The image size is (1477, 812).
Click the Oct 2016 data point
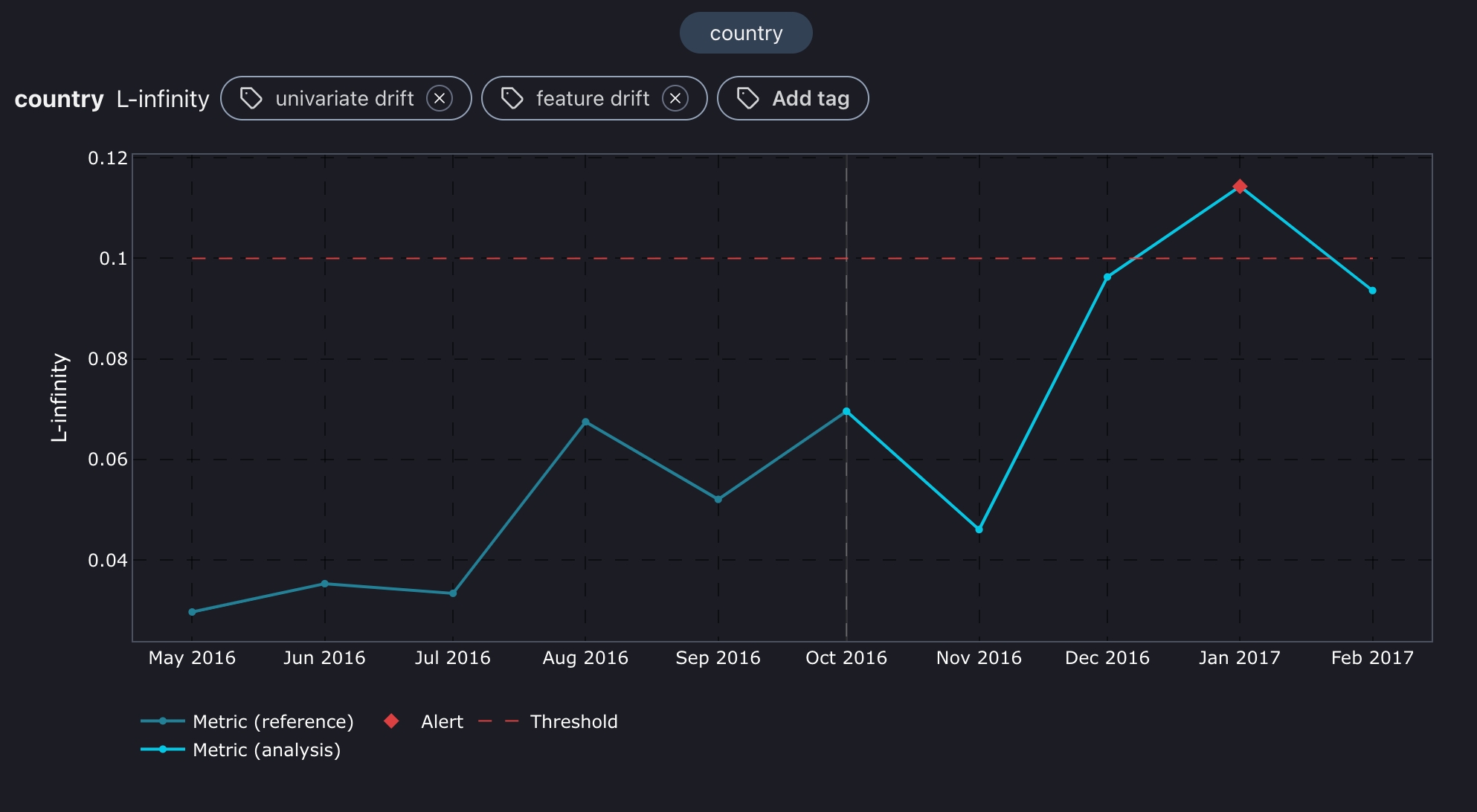[x=846, y=411]
